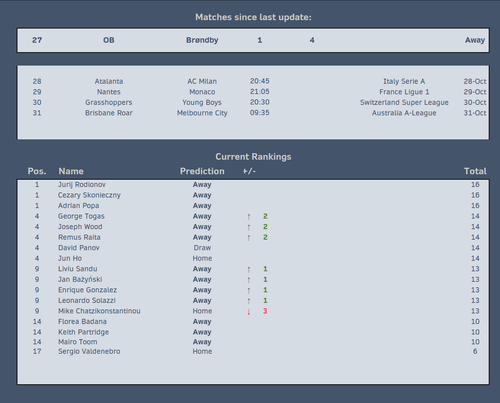Viewport: 500px width, 403px height.
Task: Select the '20:45' kickoff time
Action: click(260, 81)
